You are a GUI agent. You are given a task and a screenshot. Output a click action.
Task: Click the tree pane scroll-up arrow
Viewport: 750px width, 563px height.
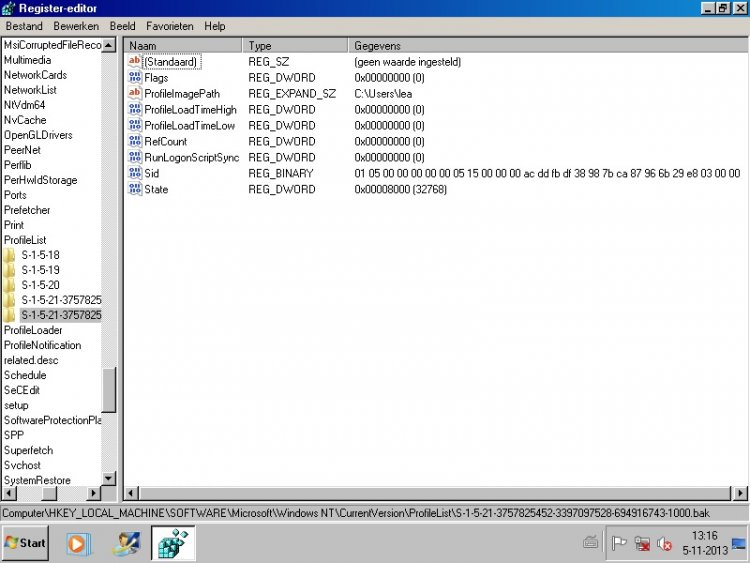tap(109, 45)
